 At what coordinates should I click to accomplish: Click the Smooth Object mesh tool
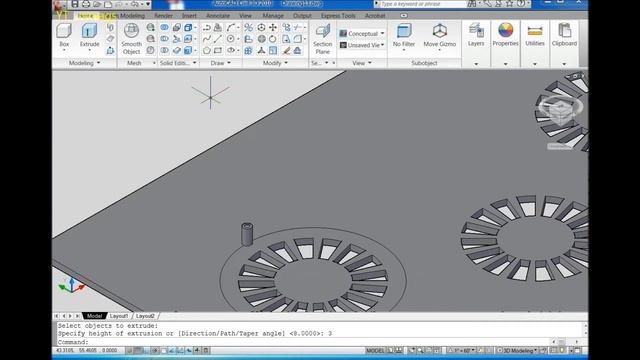click(131, 39)
